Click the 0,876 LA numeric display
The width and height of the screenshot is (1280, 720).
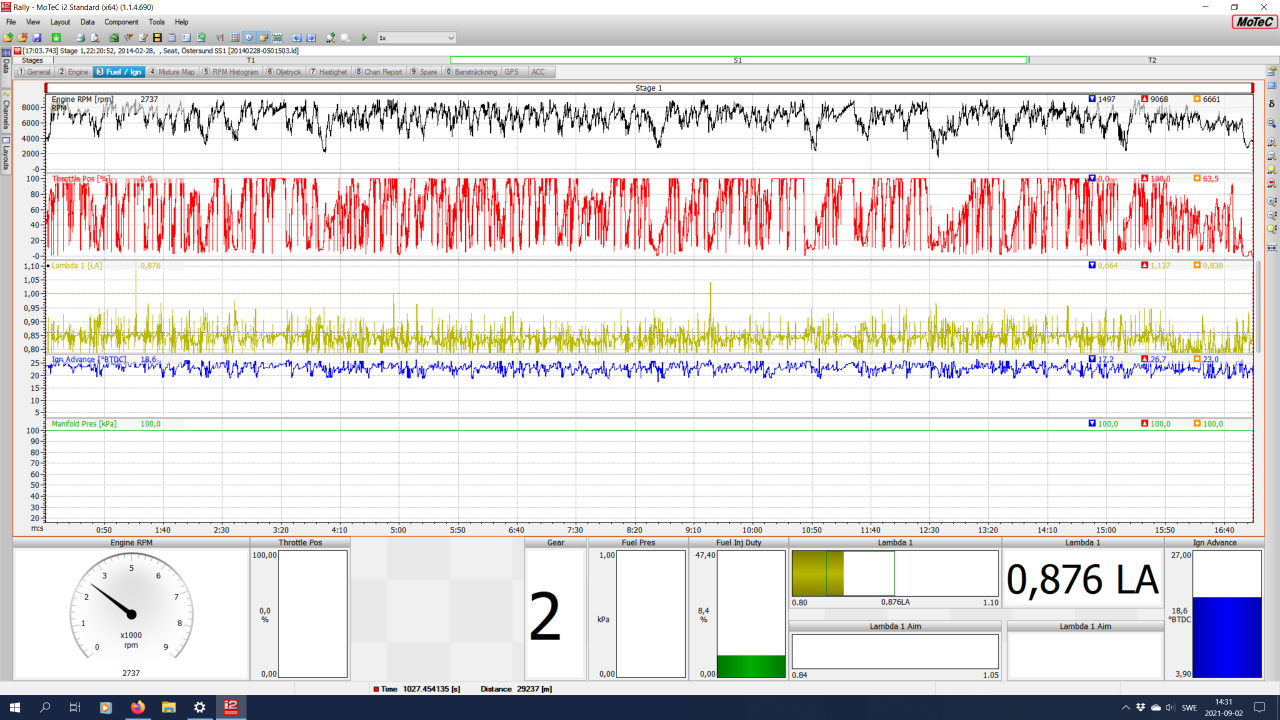coord(1082,579)
